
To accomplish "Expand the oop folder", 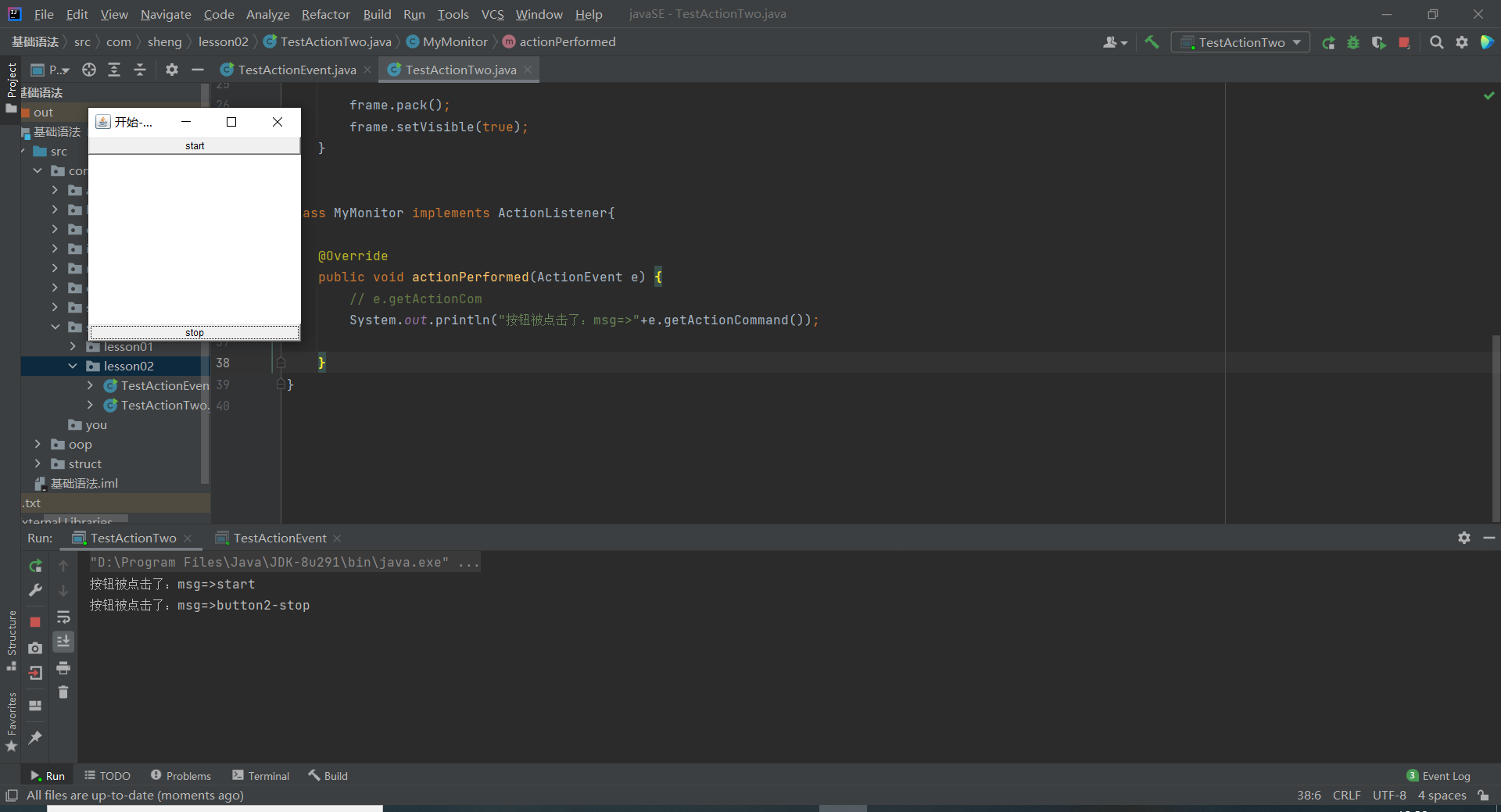I will click(37, 444).
